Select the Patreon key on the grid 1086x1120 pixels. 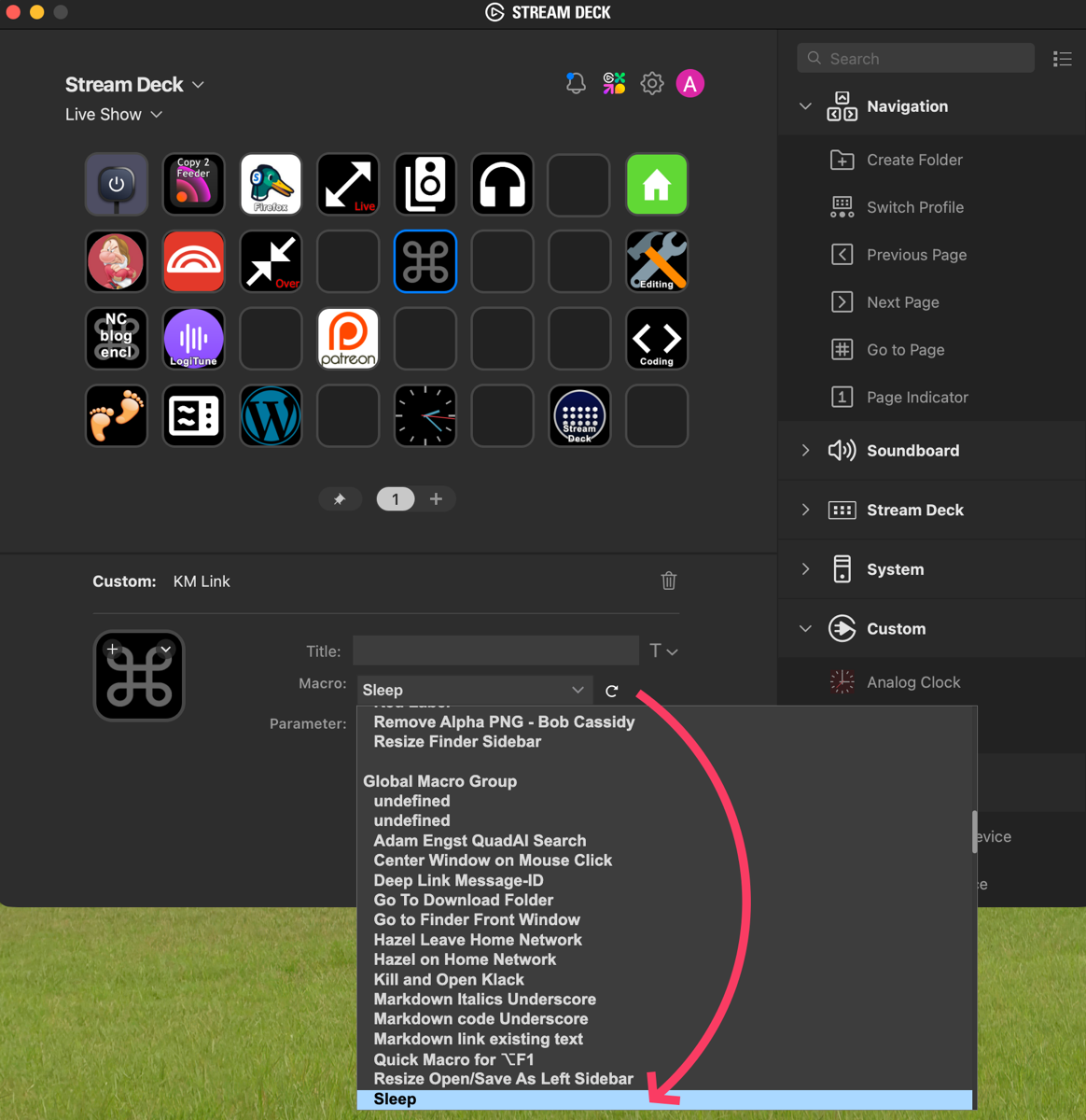pos(347,338)
